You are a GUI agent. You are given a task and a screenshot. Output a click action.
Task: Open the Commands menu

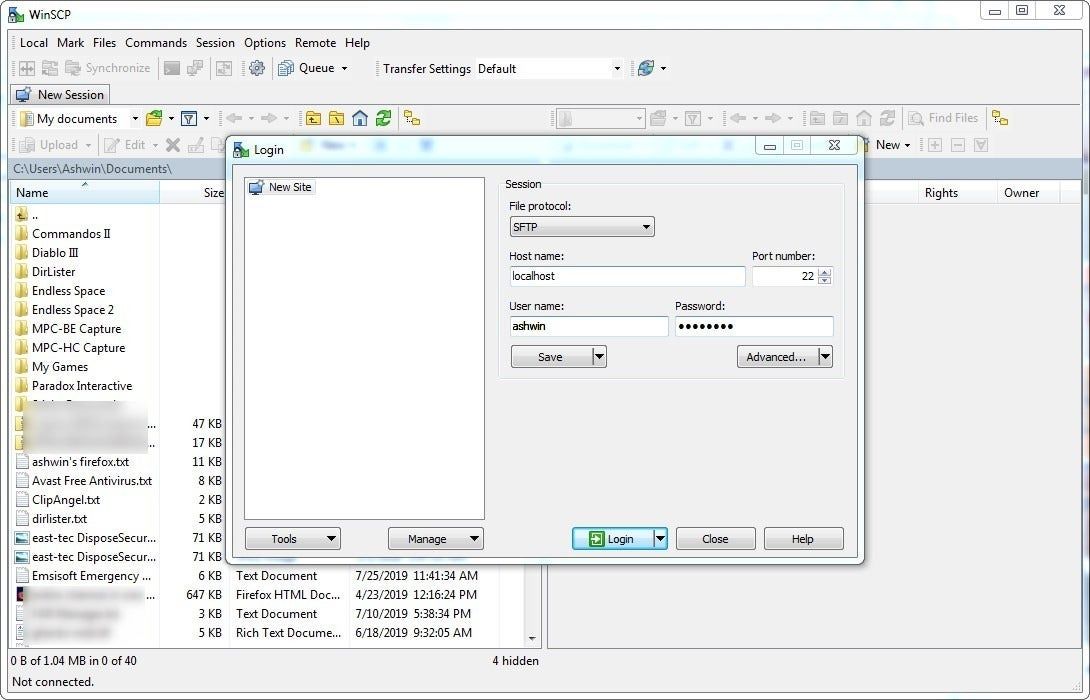pos(156,43)
